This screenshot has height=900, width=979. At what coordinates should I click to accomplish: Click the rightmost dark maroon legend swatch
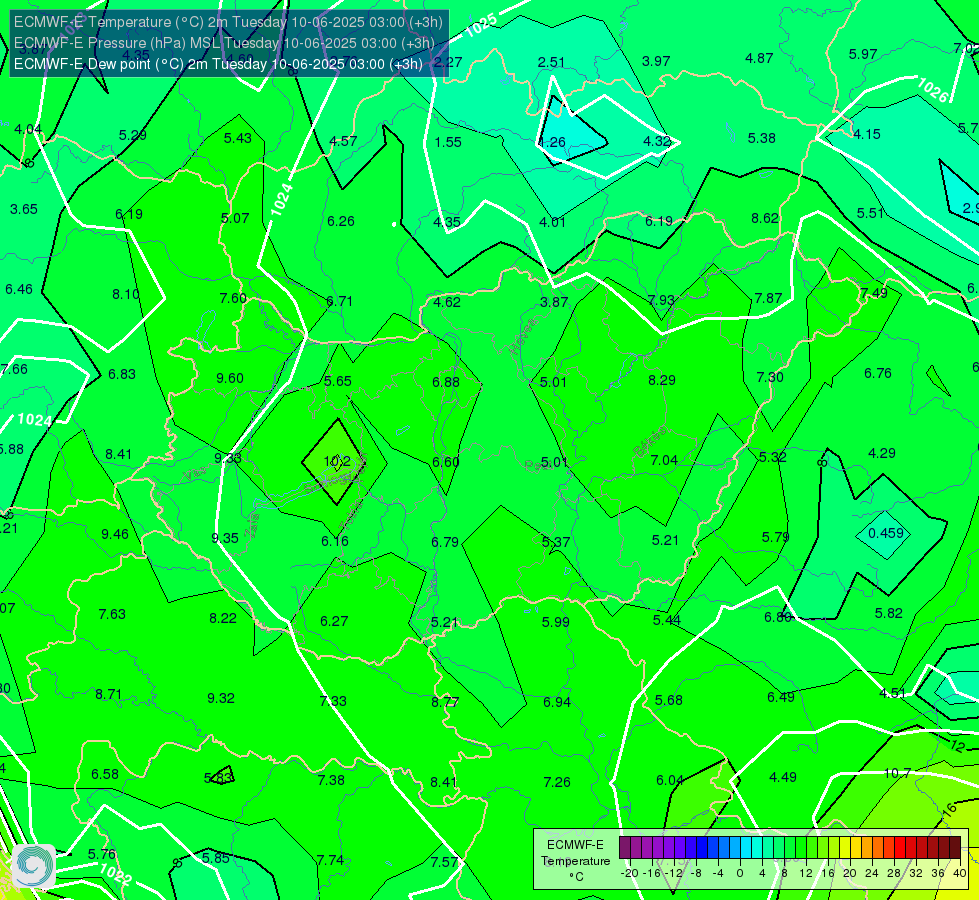[x=955, y=848]
